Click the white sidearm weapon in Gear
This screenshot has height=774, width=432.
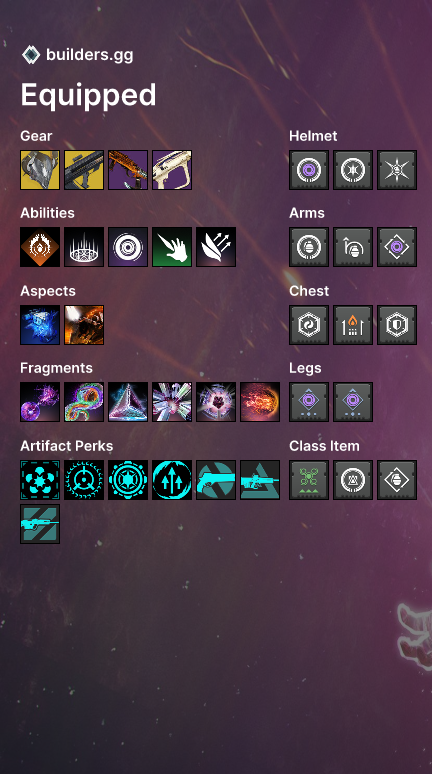click(x=172, y=170)
